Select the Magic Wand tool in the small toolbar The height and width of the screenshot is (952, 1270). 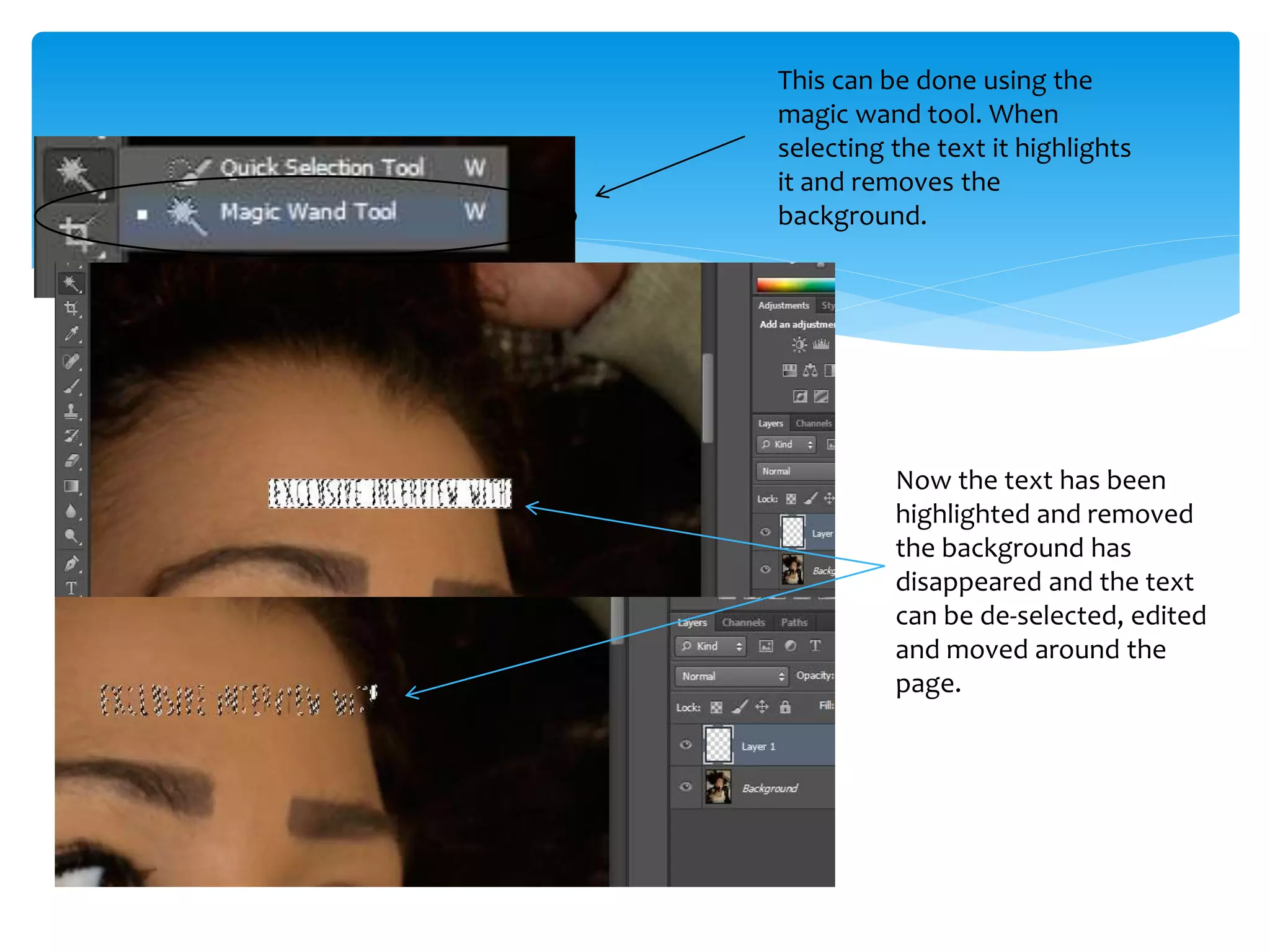click(71, 284)
